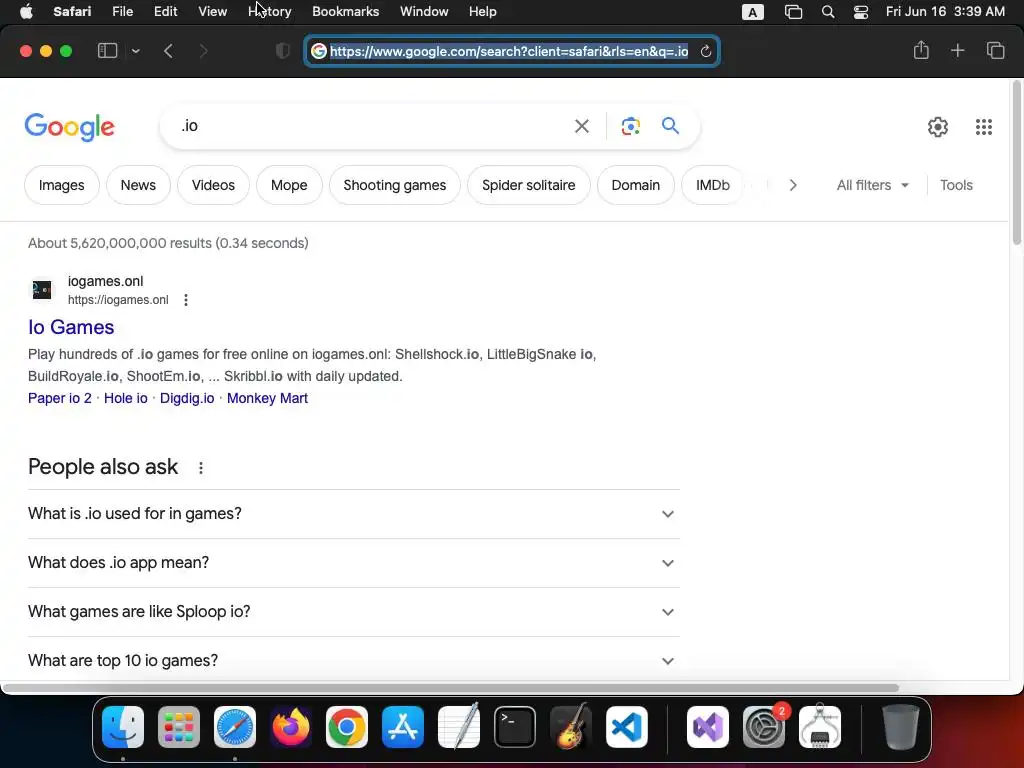Open a new tab with plus icon
Screen dimensions: 1024x768
coord(957,50)
